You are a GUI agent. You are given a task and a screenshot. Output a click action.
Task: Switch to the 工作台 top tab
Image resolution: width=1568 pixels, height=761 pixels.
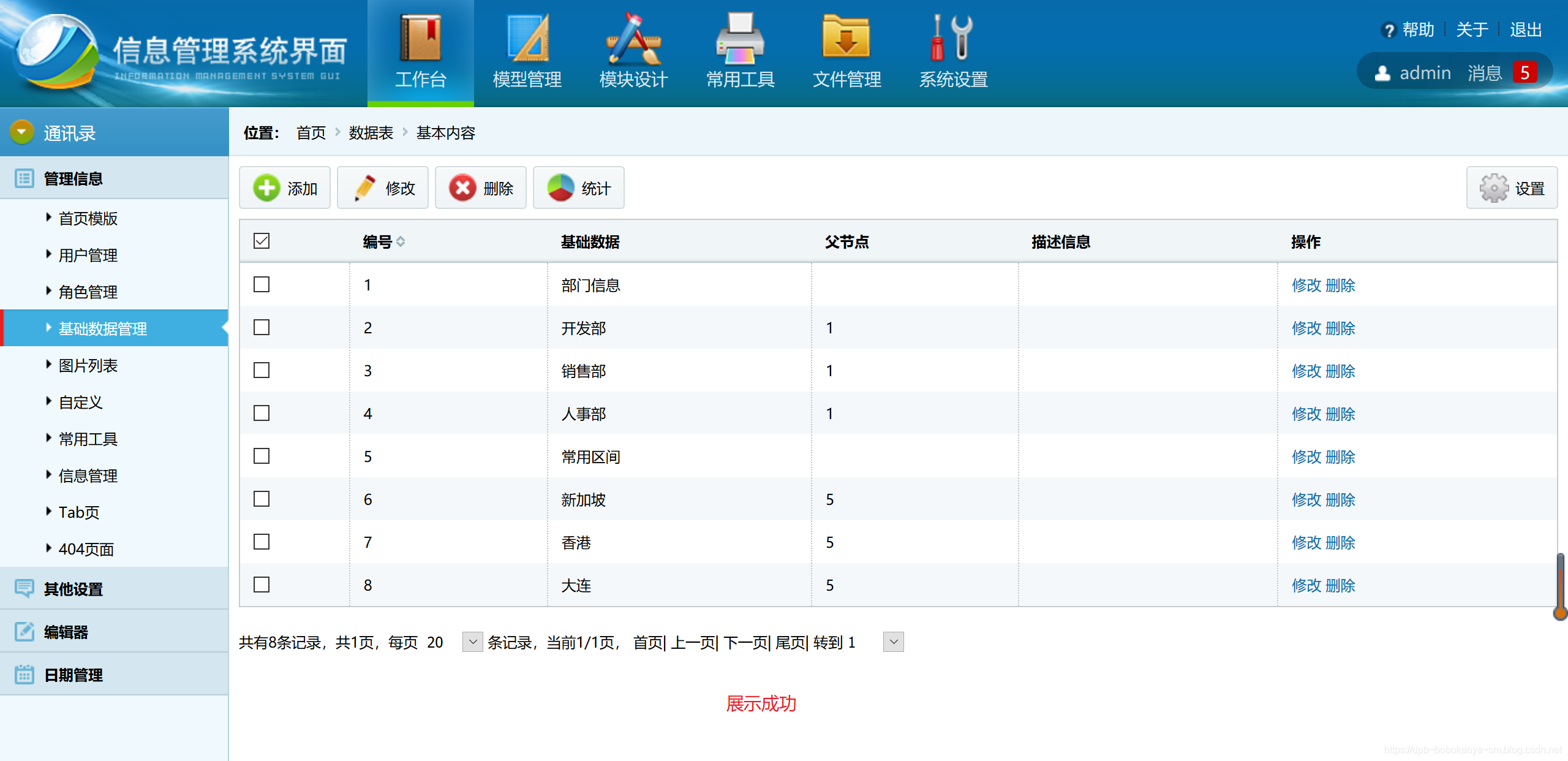tap(420, 54)
